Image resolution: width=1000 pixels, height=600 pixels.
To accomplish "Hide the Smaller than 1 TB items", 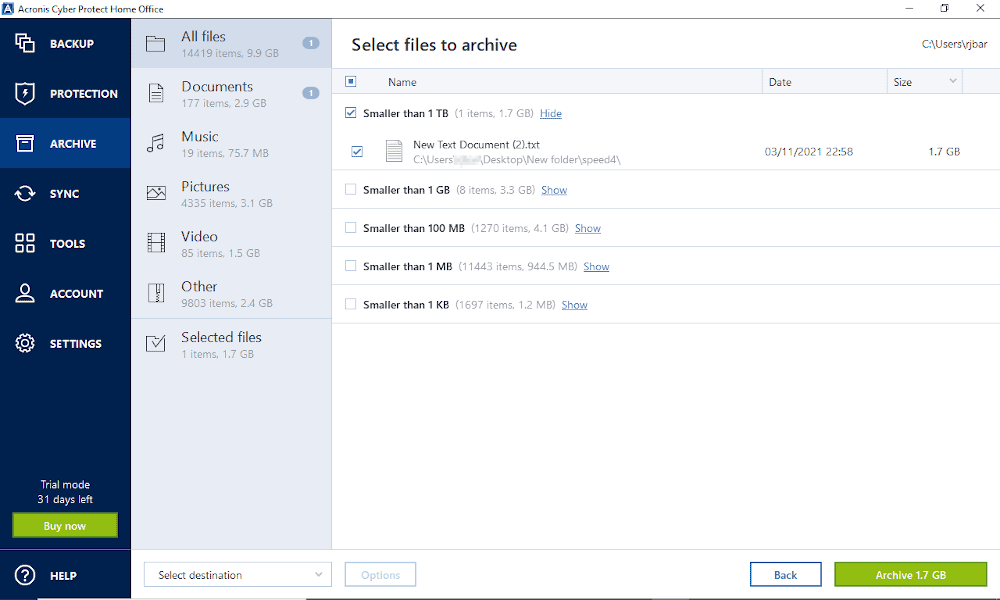I will click(x=551, y=113).
